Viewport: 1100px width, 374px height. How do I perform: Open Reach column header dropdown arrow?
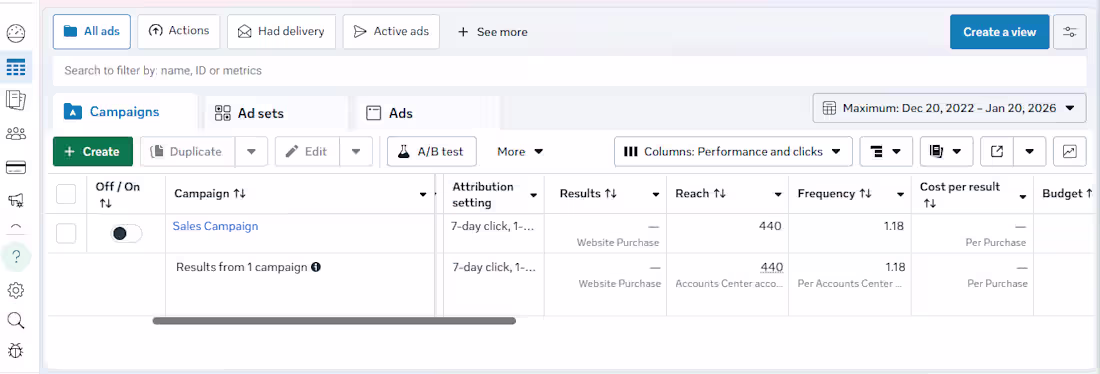pos(778,194)
